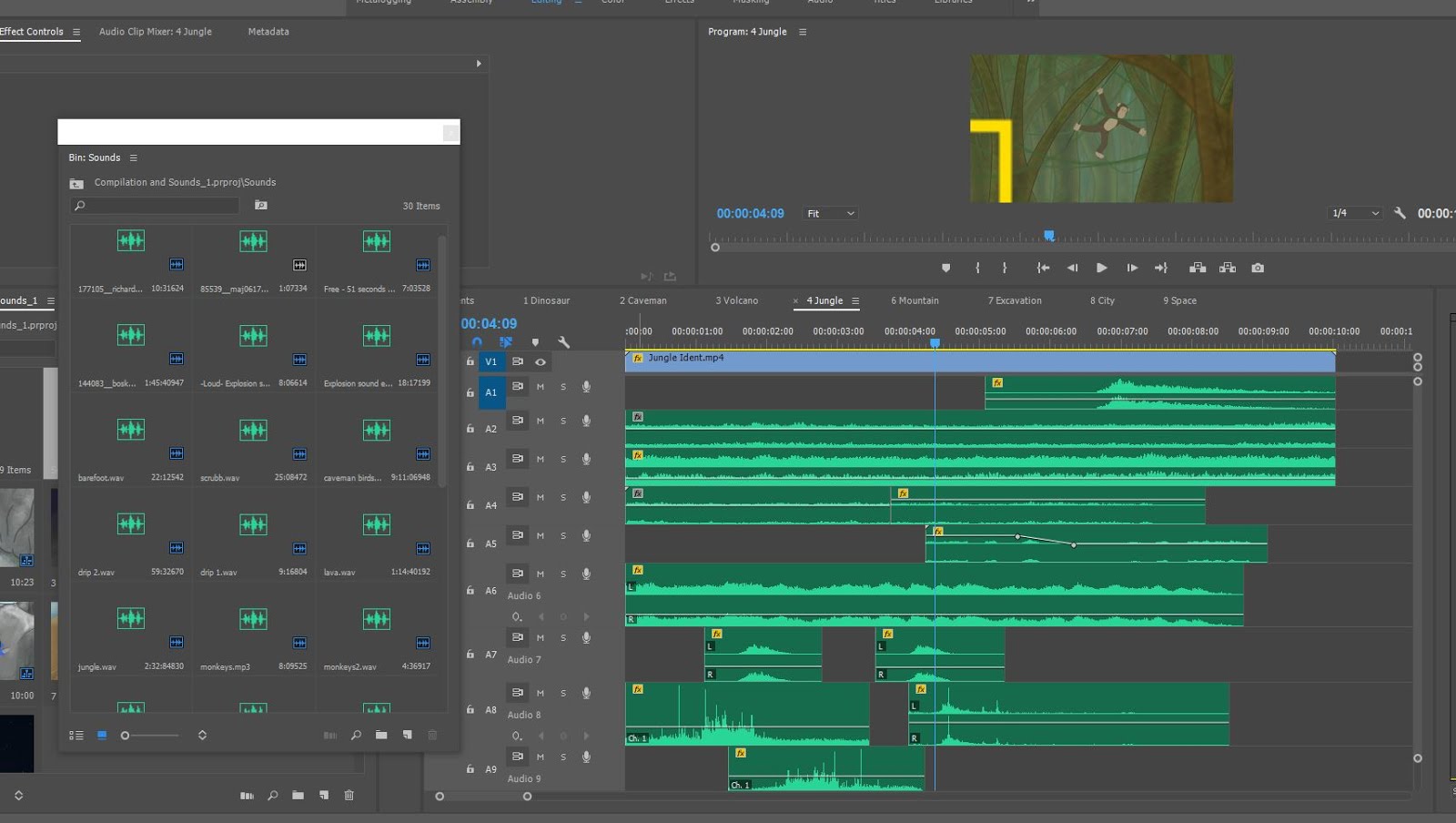Open the Timeline Display Settings wrench
This screenshot has height=823, width=1456.
[565, 342]
